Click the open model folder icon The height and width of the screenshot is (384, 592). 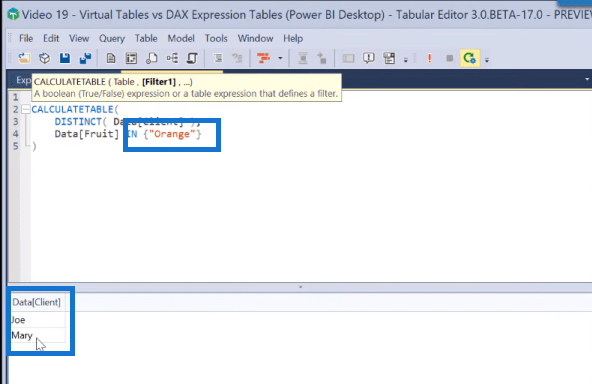tap(25, 58)
